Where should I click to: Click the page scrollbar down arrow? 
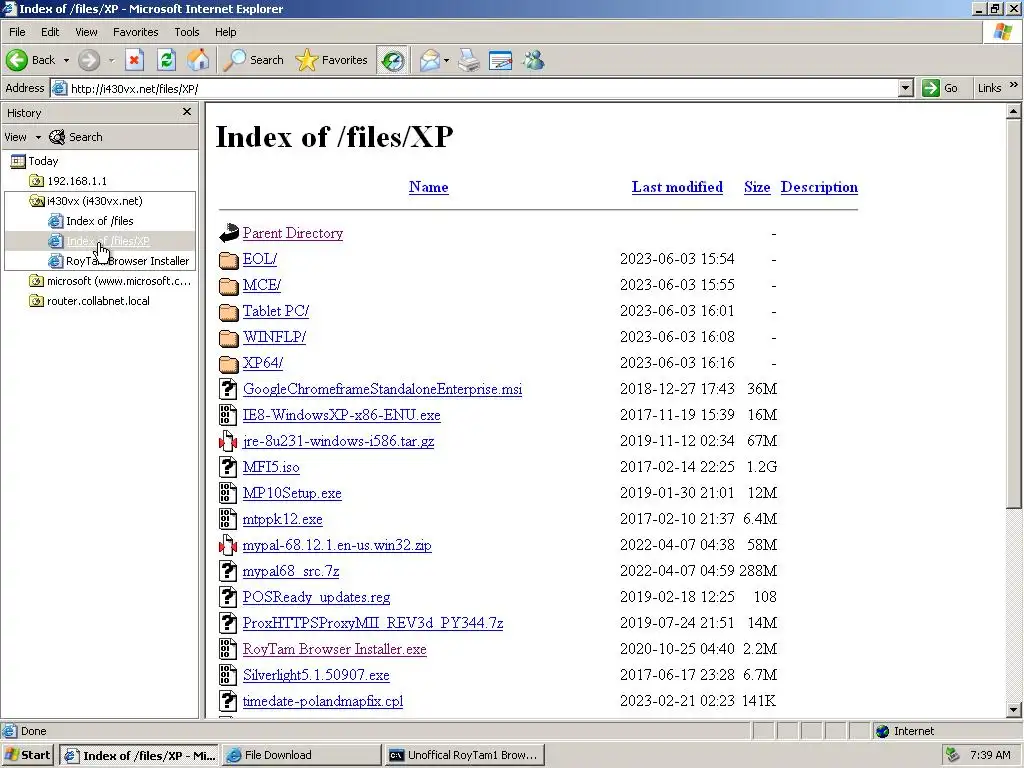1013,710
